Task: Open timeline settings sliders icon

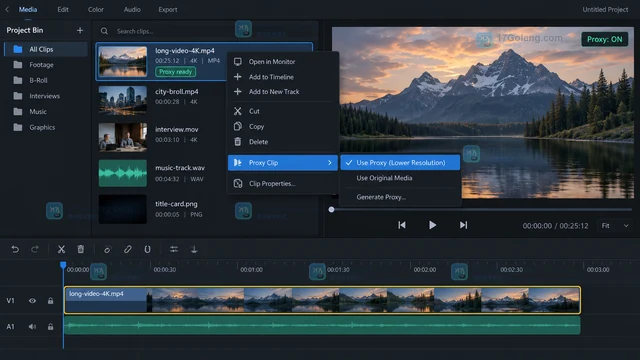Action: [174, 249]
